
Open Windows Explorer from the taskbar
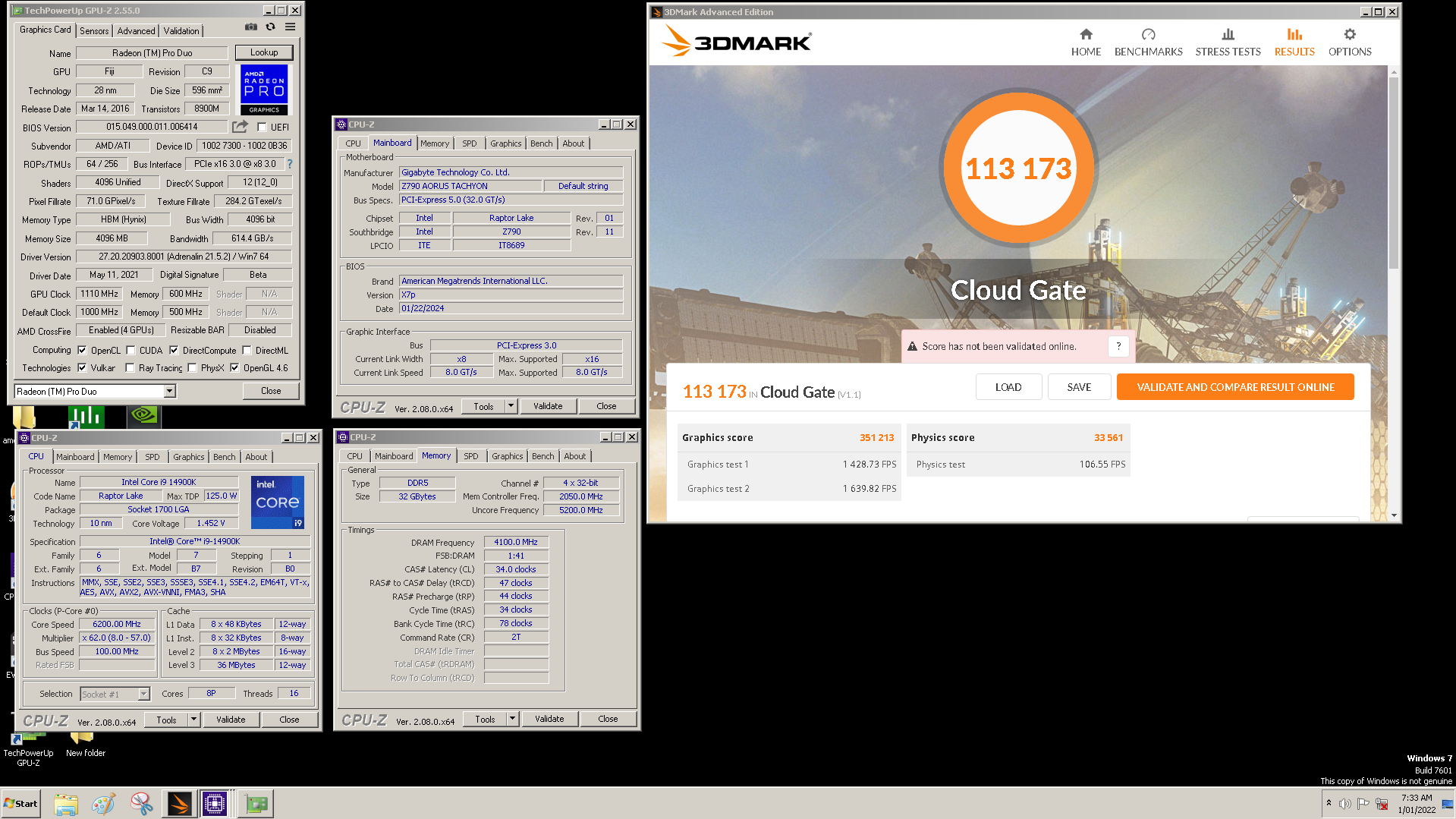tap(66, 804)
